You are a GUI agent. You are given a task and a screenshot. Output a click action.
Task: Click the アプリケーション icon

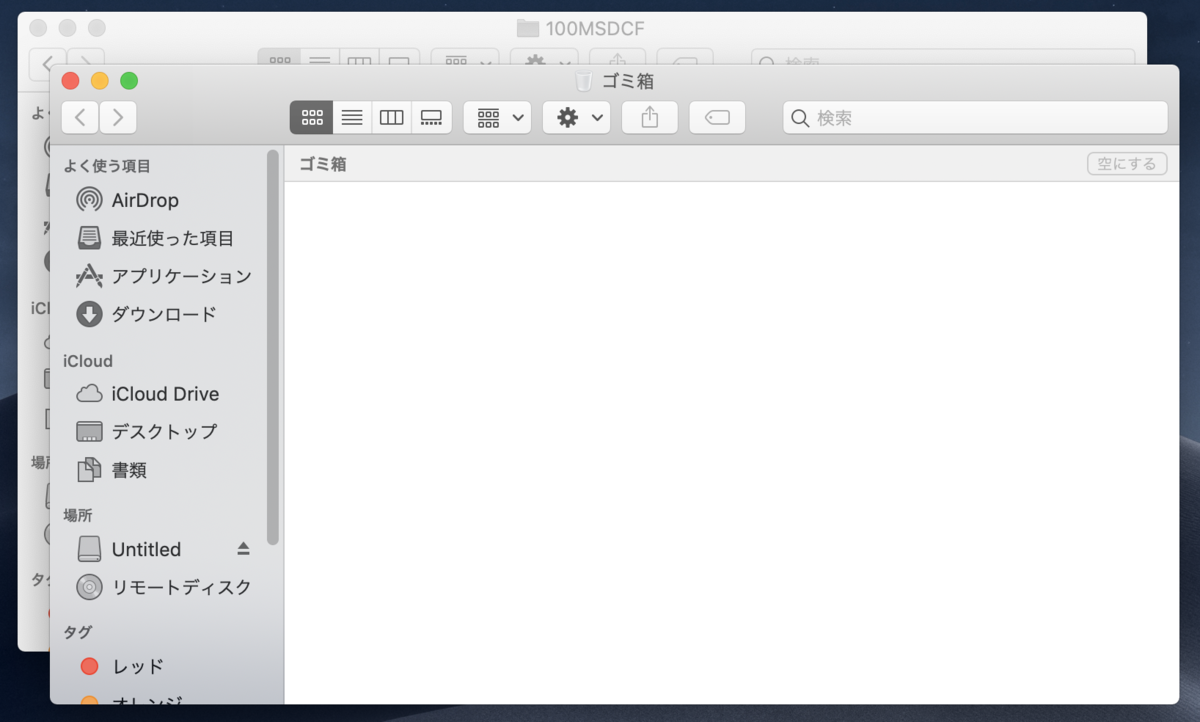click(89, 276)
